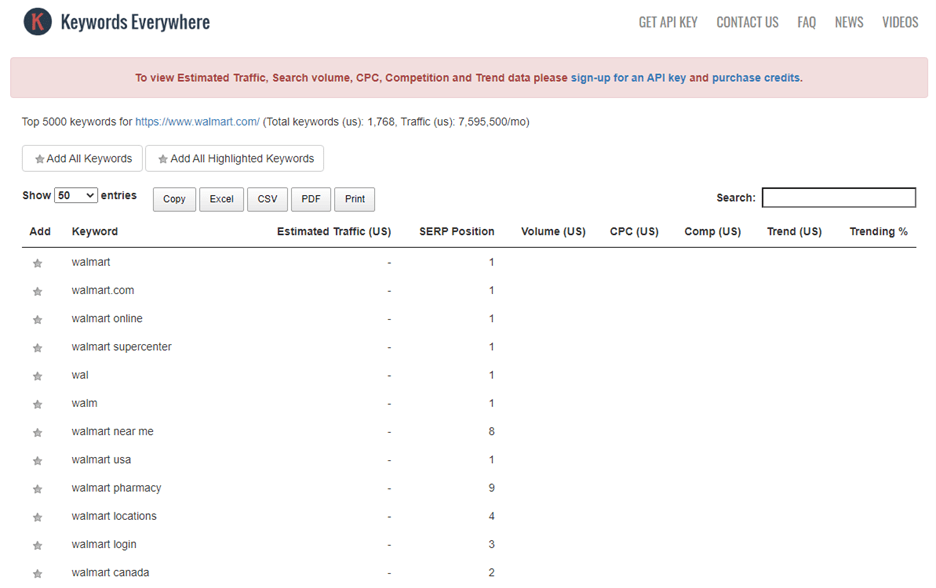This screenshot has height=588, width=936.
Task: Click the Keywords Everywhere site title
Action: 136,22
